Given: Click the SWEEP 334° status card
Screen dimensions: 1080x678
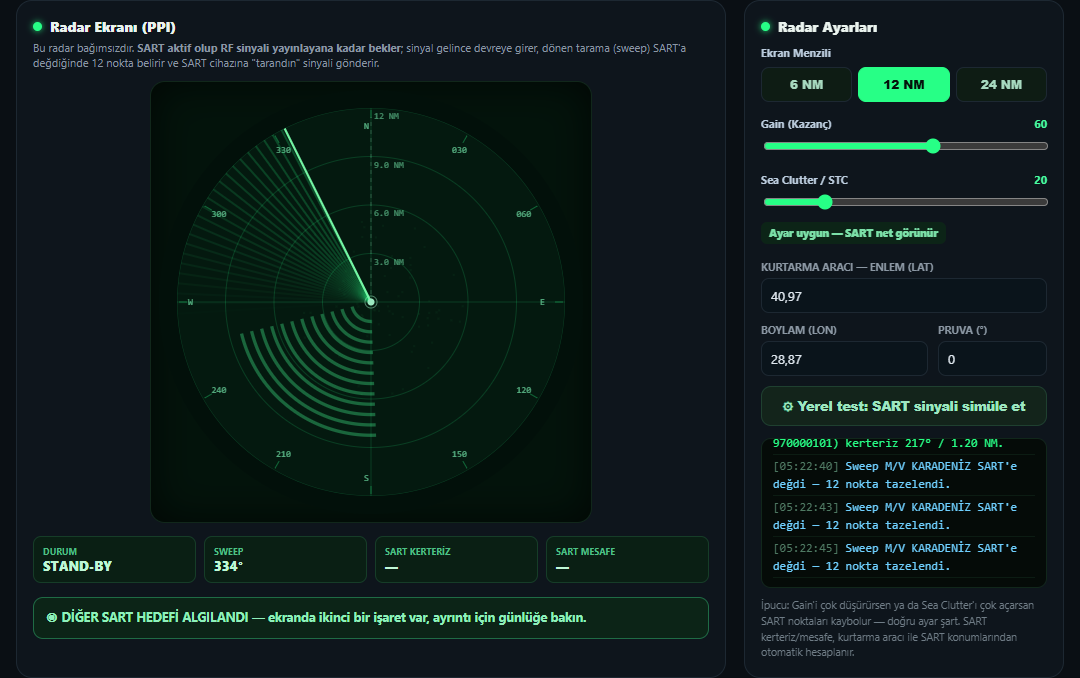Looking at the screenshot, I should pos(285,559).
